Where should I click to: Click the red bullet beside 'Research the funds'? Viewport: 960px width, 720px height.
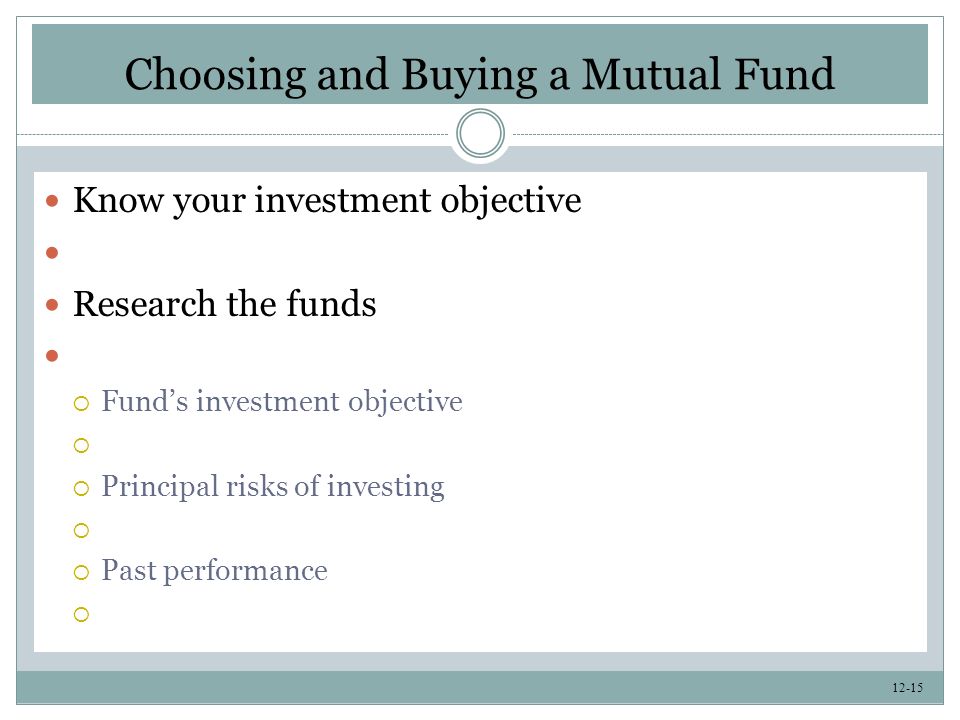52,304
